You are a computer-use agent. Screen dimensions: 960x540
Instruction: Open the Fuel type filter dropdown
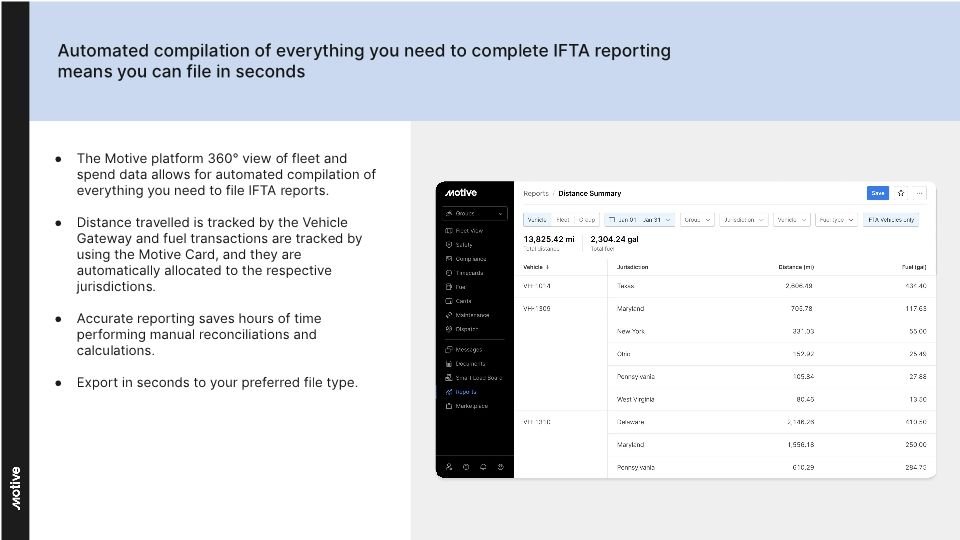(836, 220)
